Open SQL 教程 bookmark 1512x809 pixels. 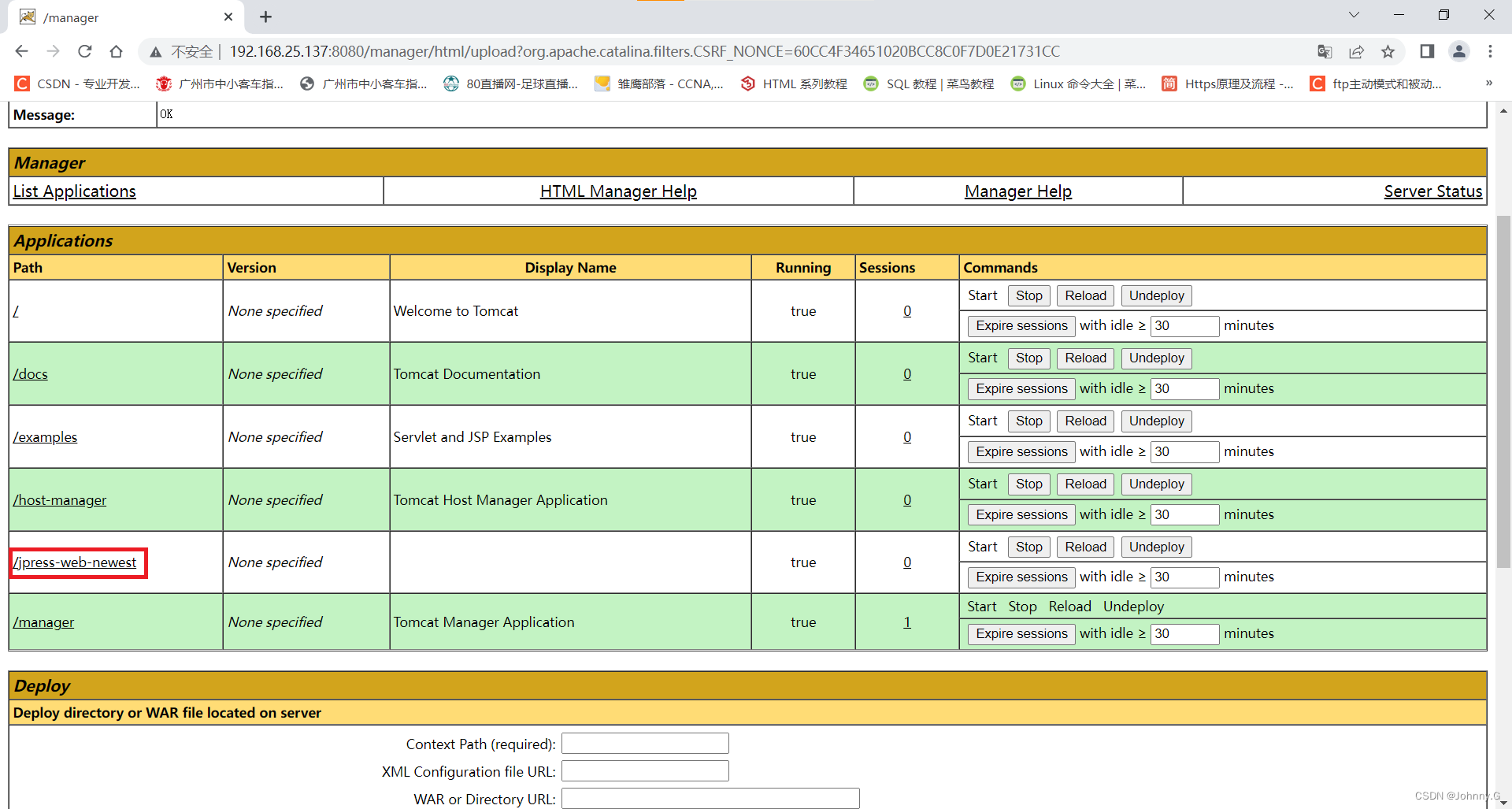click(x=928, y=83)
